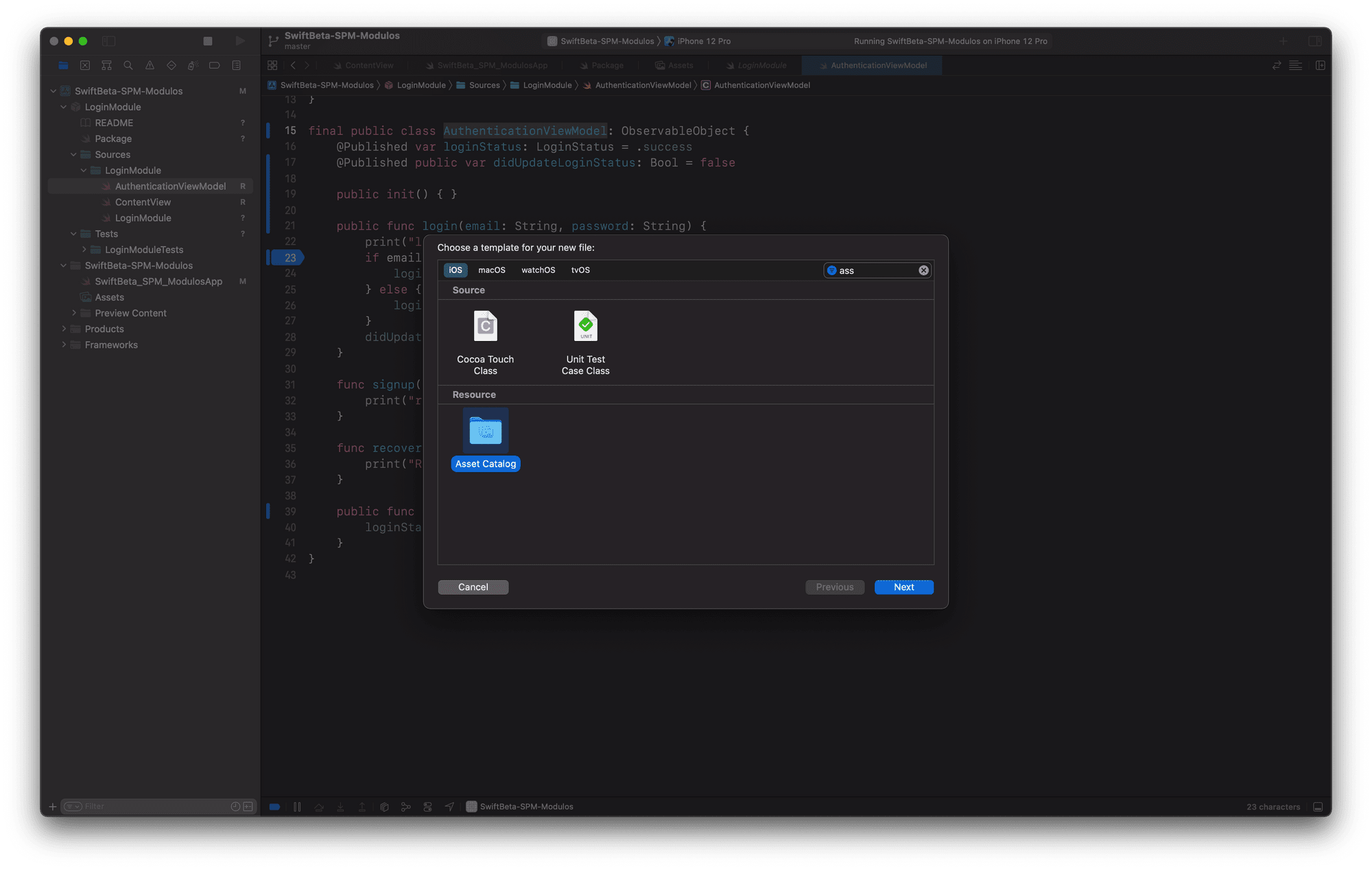The width and height of the screenshot is (1372, 870).
Task: Toggle the debug area at bottom right
Action: coord(1318,807)
